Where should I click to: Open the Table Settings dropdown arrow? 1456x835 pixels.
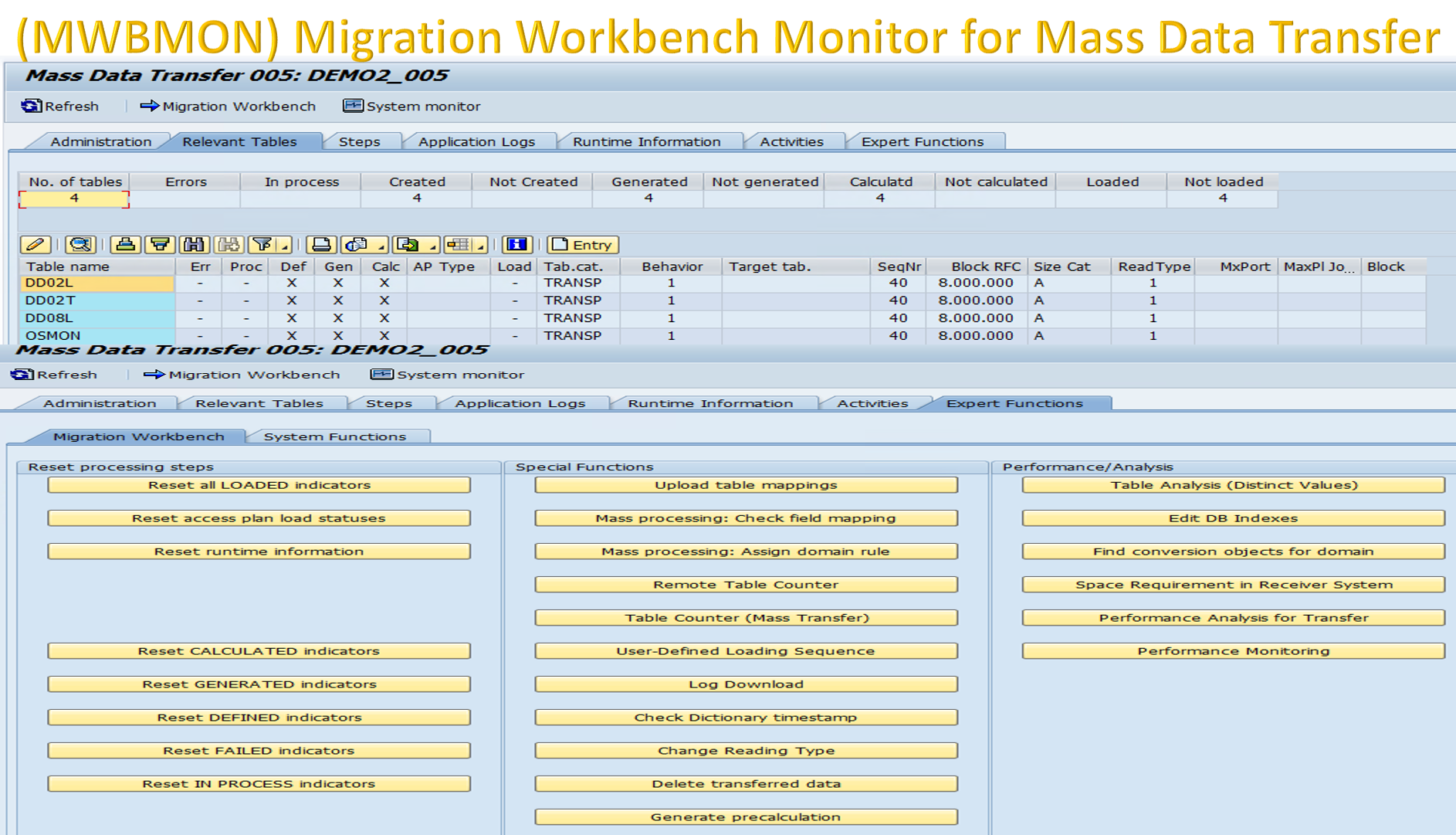482,245
